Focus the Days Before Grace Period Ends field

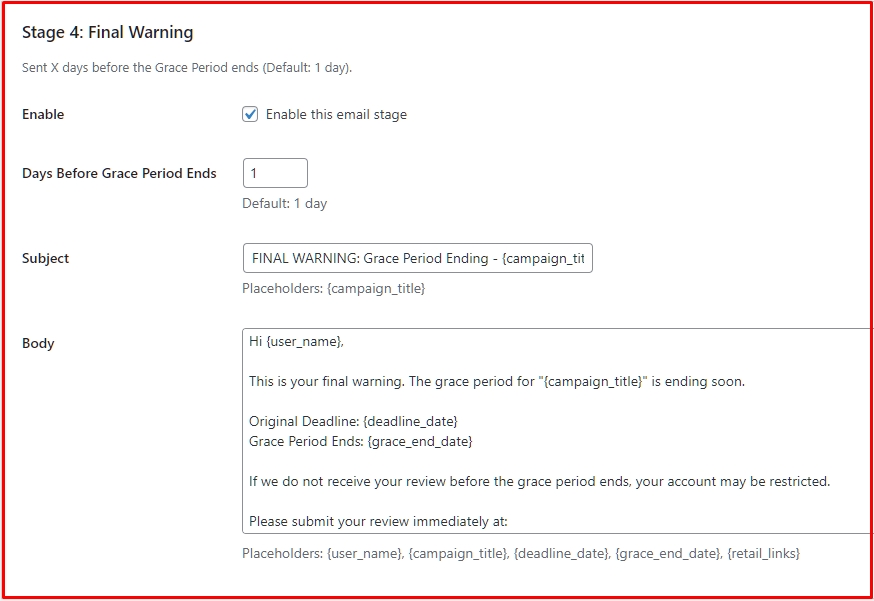[275, 173]
